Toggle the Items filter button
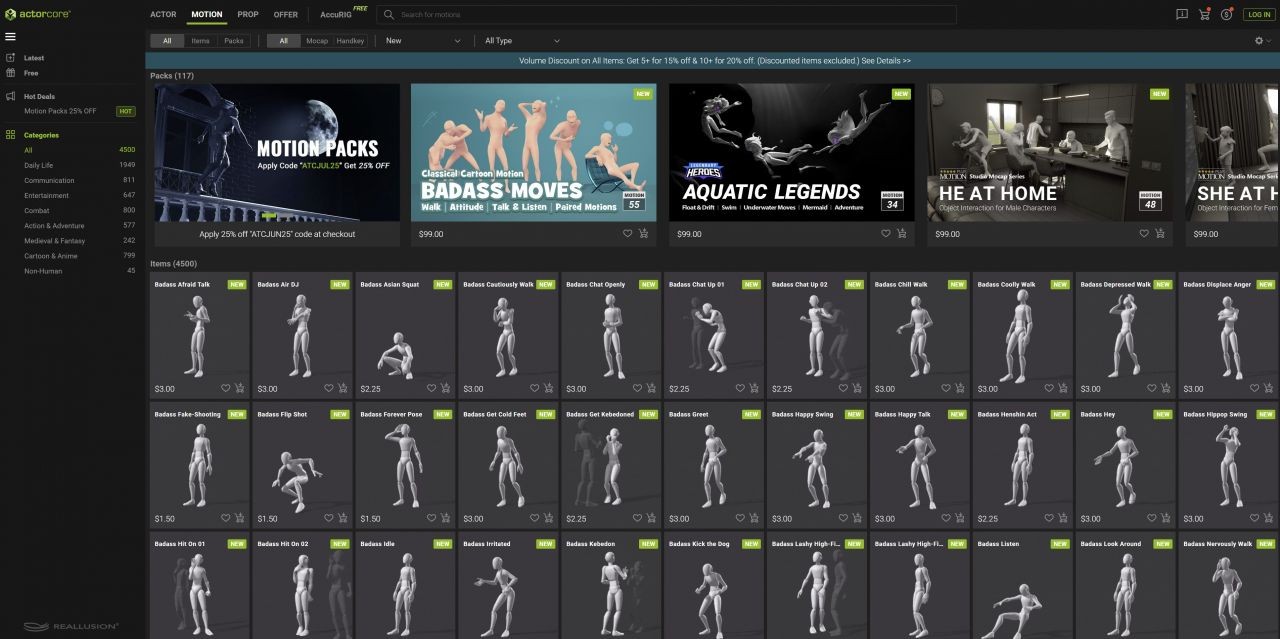Viewport: 1280px width, 639px height. pos(201,41)
